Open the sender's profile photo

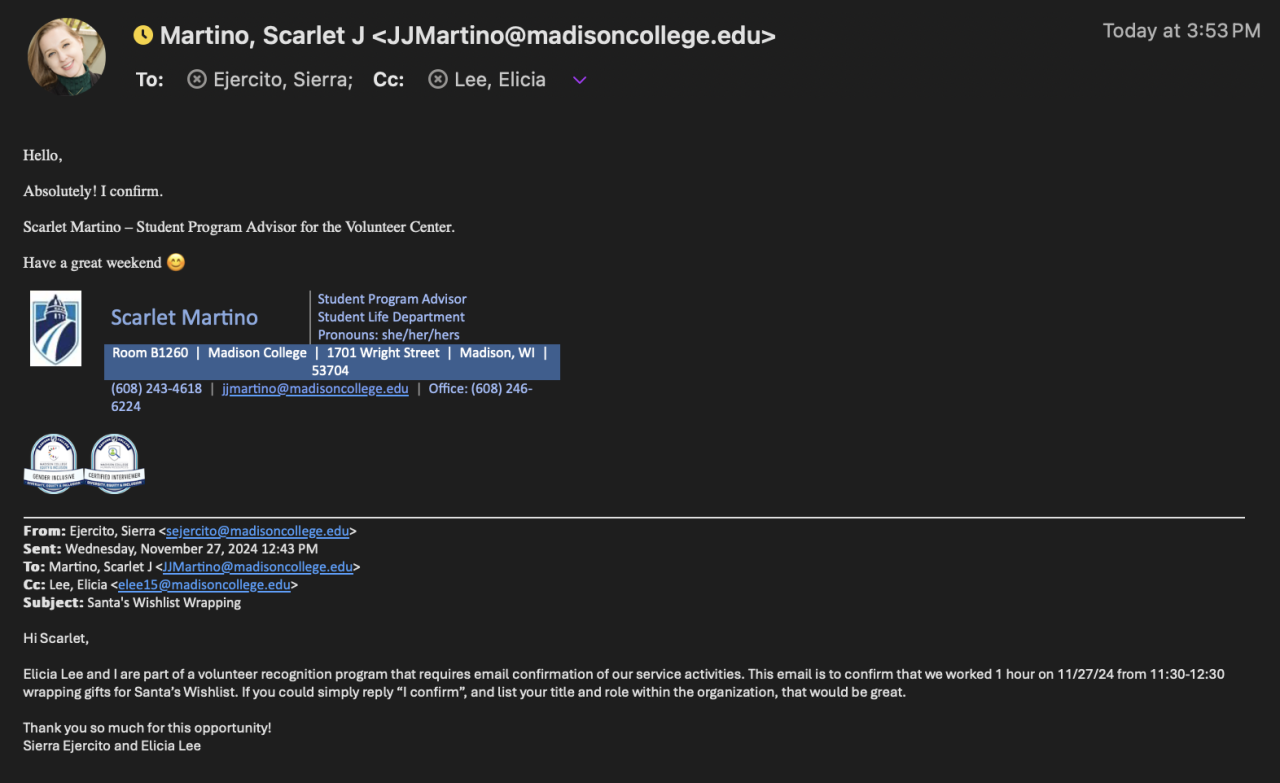click(67, 57)
